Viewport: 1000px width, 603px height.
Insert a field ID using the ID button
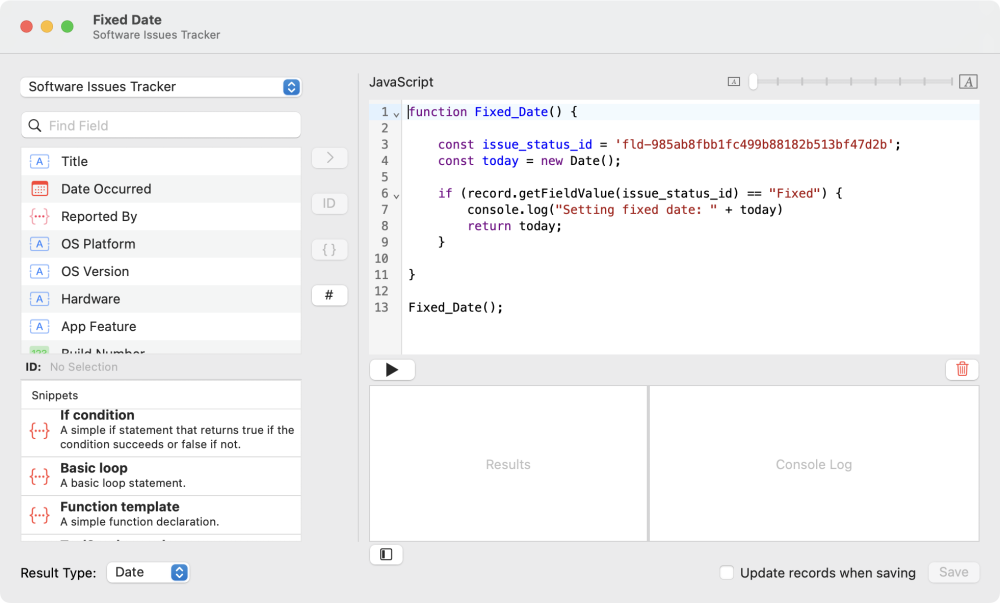click(329, 203)
